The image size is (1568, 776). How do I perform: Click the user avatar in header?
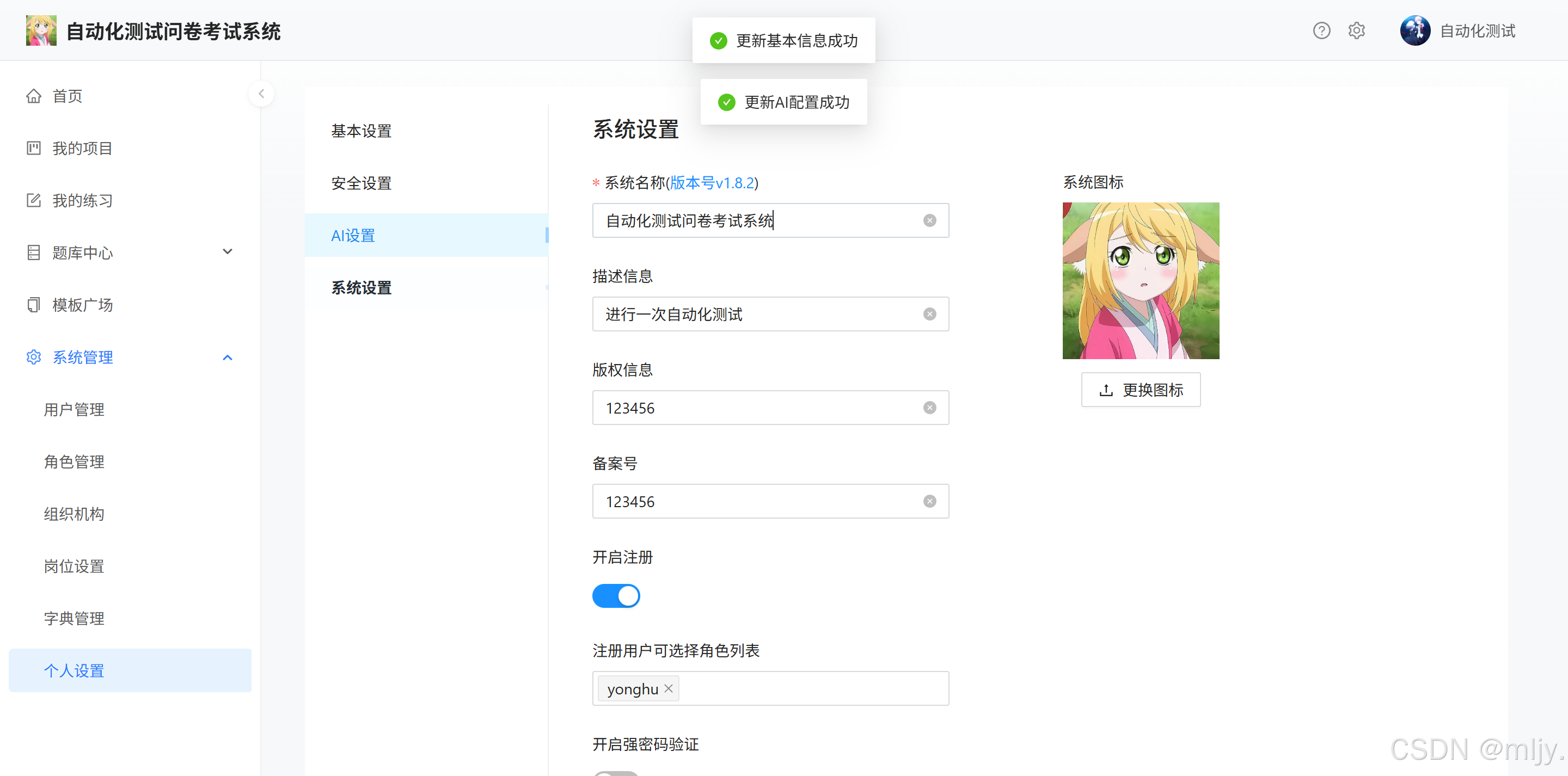(1414, 30)
